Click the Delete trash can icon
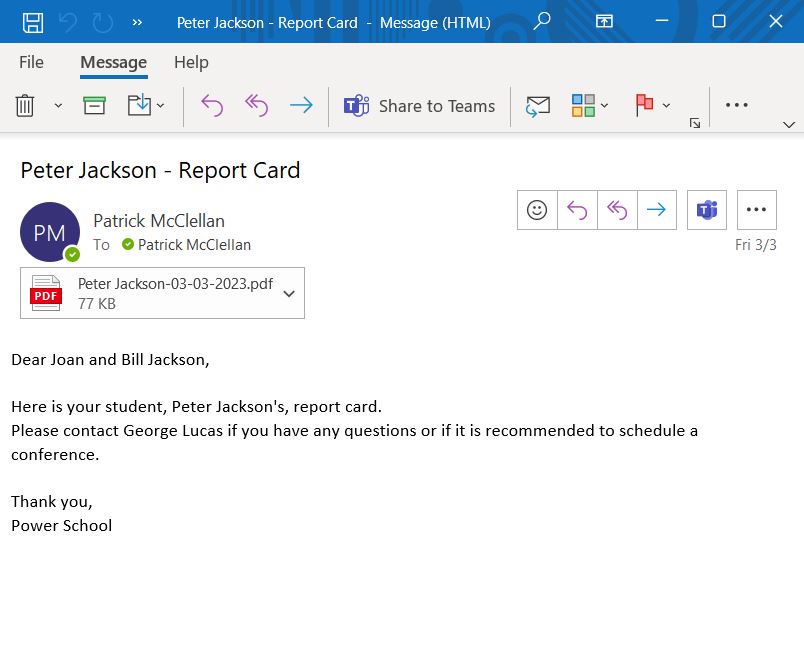Image resolution: width=804 pixels, height=665 pixels. point(26,106)
